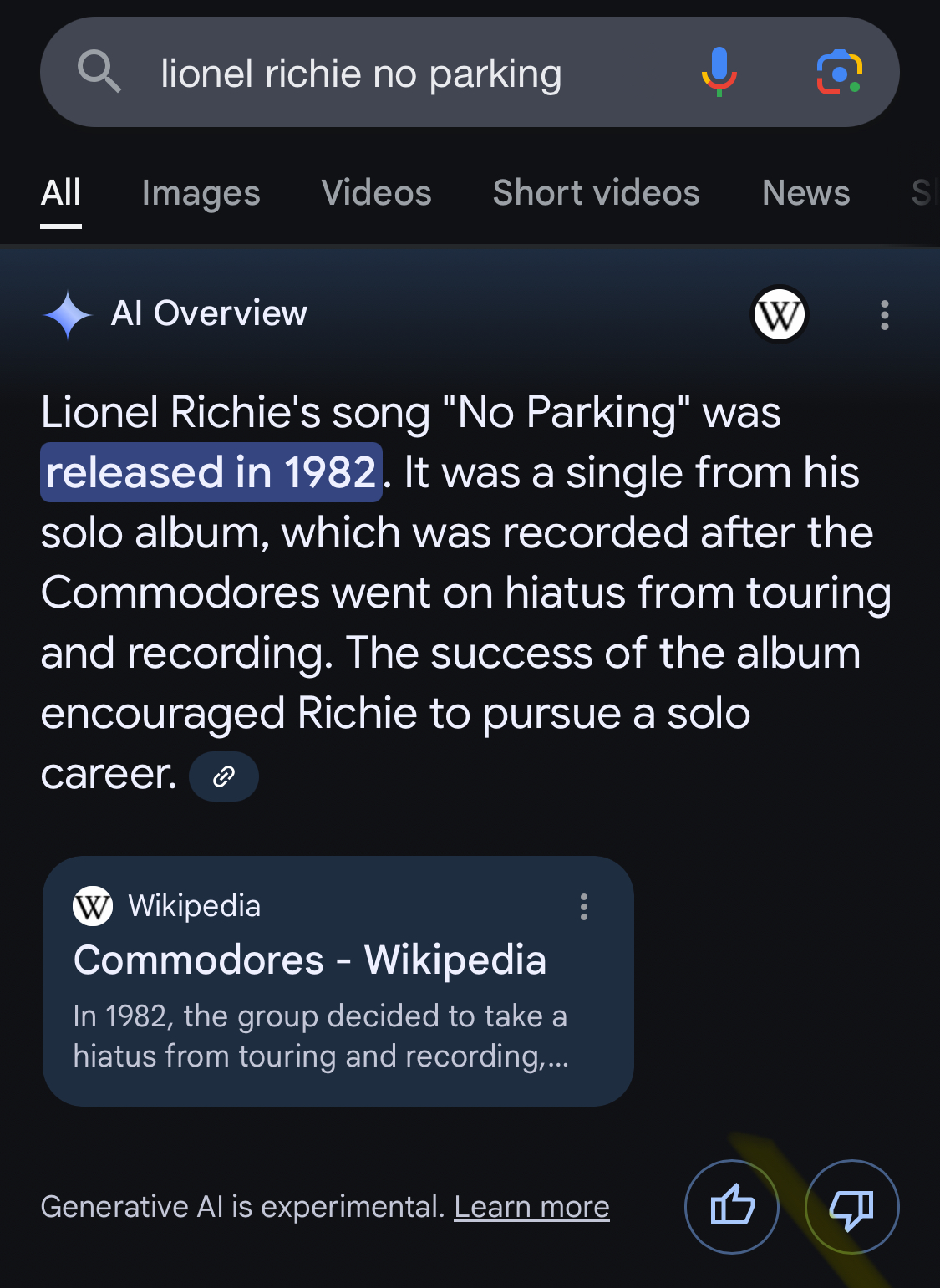Click the source link chip after "career."
940x1288 pixels.
click(x=223, y=776)
